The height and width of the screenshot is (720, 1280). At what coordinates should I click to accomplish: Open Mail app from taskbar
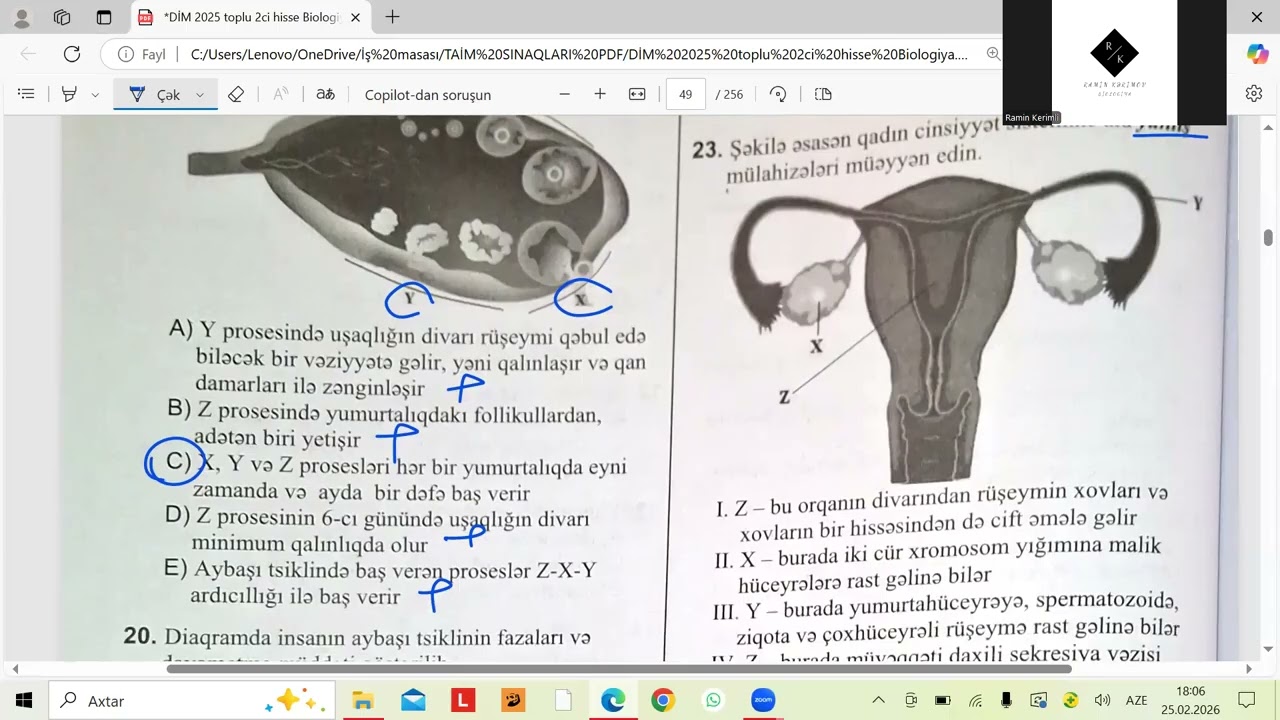coord(413,700)
